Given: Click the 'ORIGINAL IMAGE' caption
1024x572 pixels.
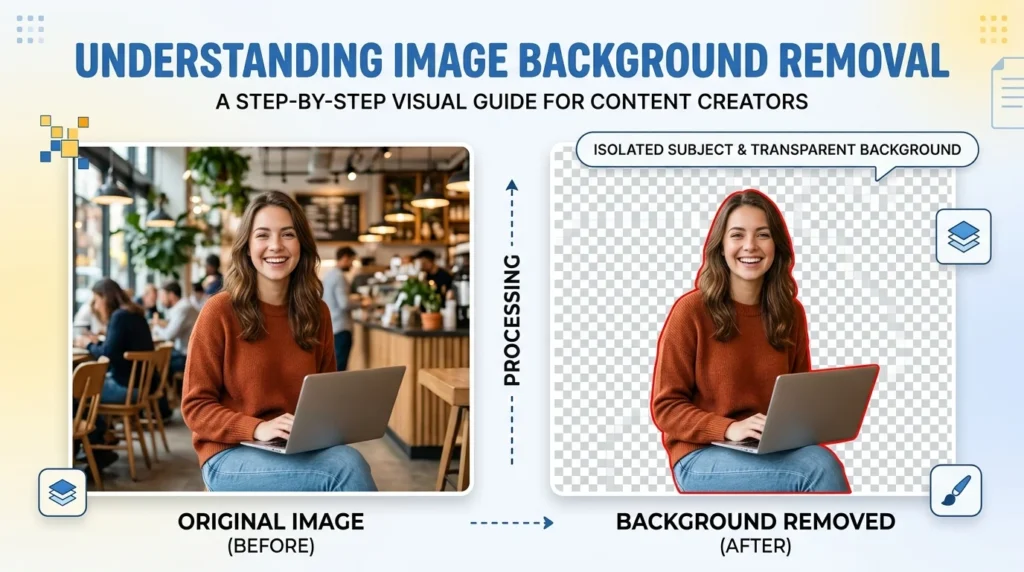Looking at the screenshot, I should tap(271, 522).
